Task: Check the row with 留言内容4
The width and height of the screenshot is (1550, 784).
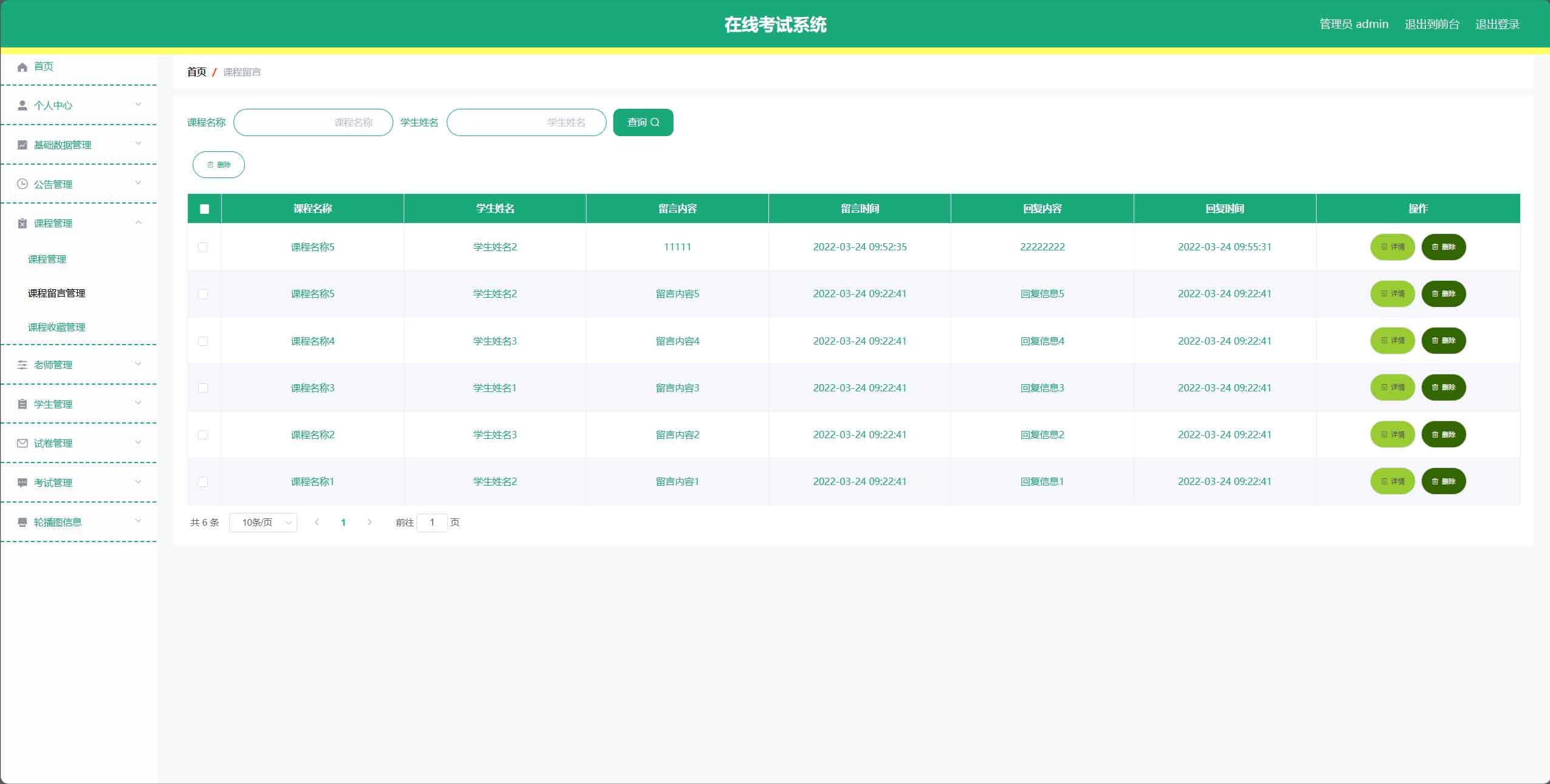Action: pos(203,342)
